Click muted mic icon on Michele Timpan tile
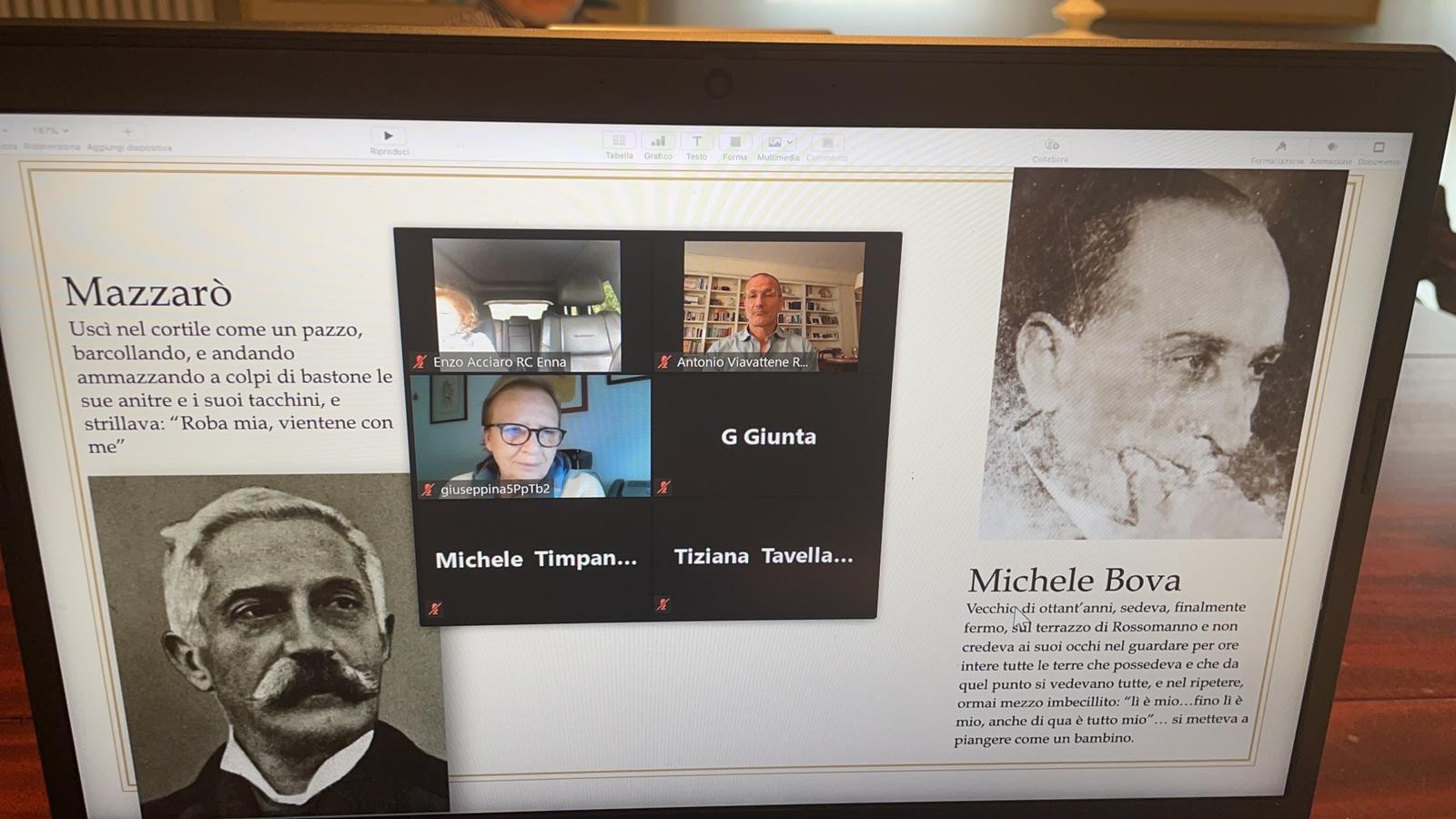This screenshot has width=1456, height=819. click(x=435, y=609)
